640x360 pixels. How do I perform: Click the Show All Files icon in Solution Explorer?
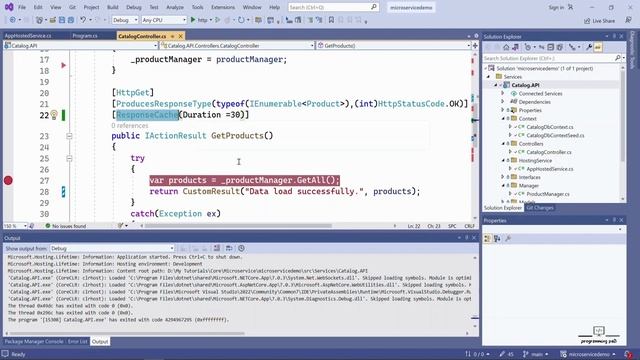click(x=560, y=47)
